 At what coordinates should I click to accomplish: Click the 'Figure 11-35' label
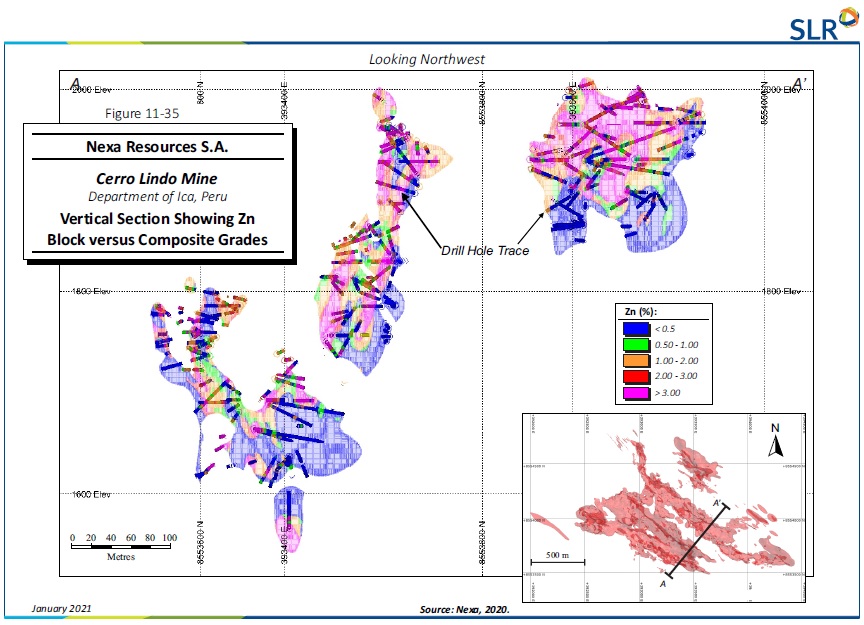click(x=142, y=114)
